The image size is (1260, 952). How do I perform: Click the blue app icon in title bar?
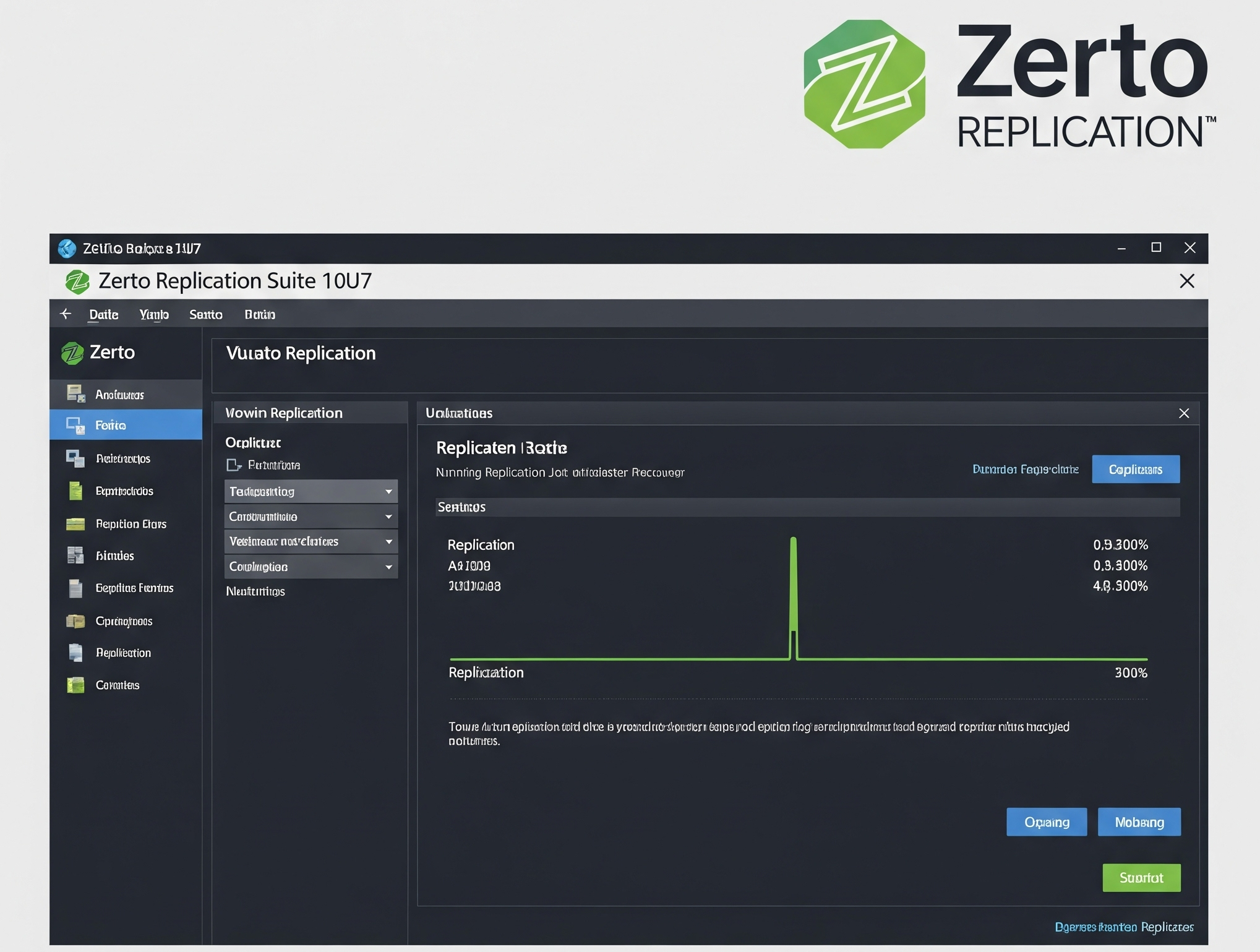click(x=67, y=248)
